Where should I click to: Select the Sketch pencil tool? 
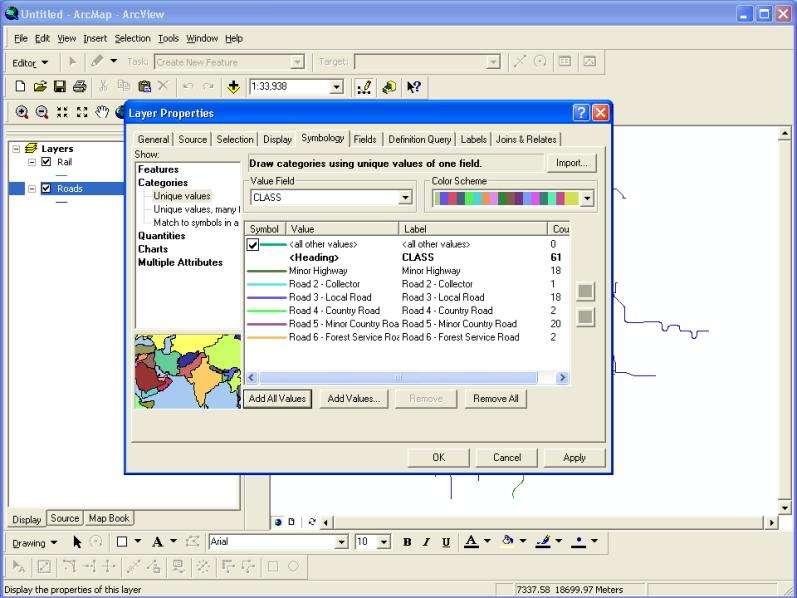pos(97,62)
